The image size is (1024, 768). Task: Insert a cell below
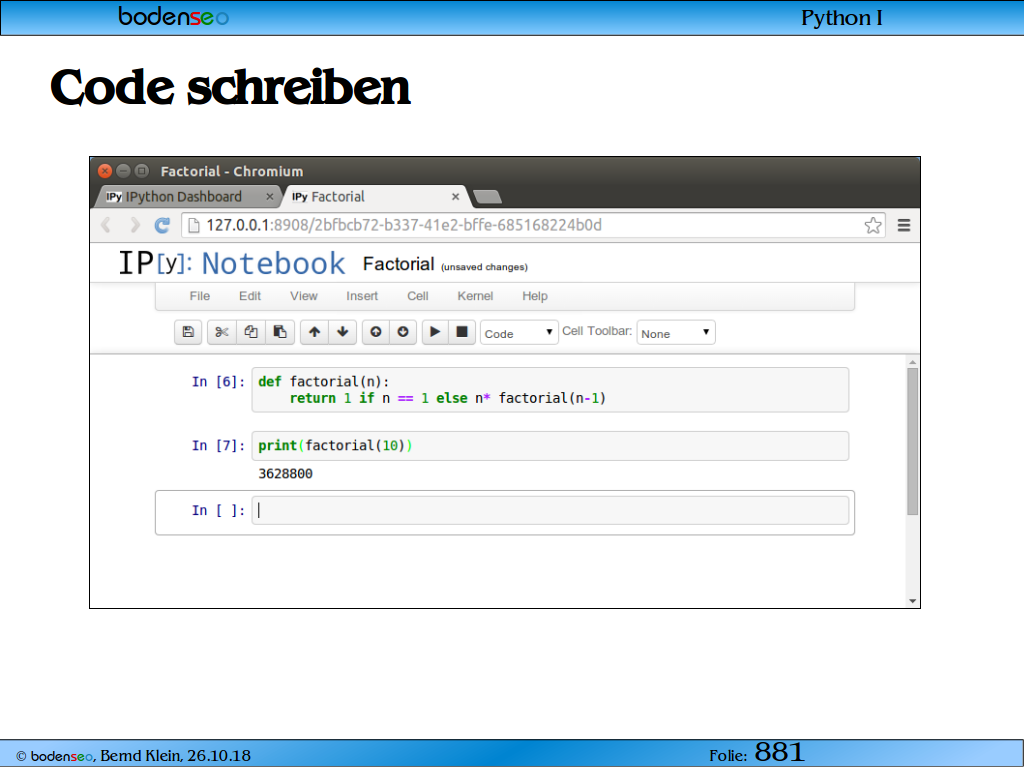(x=403, y=332)
